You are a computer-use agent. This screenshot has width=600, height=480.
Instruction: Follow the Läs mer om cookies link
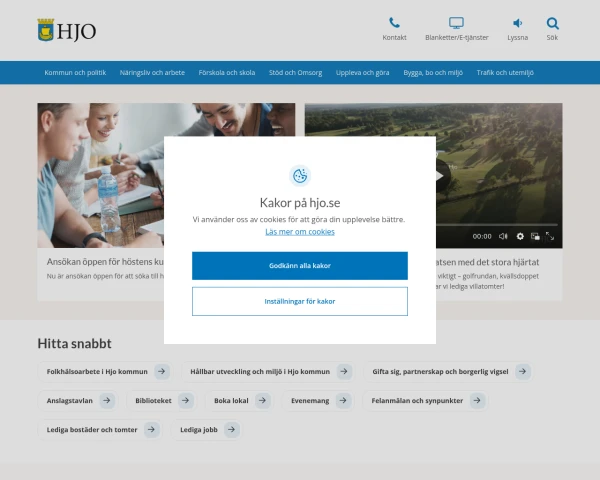click(x=300, y=232)
